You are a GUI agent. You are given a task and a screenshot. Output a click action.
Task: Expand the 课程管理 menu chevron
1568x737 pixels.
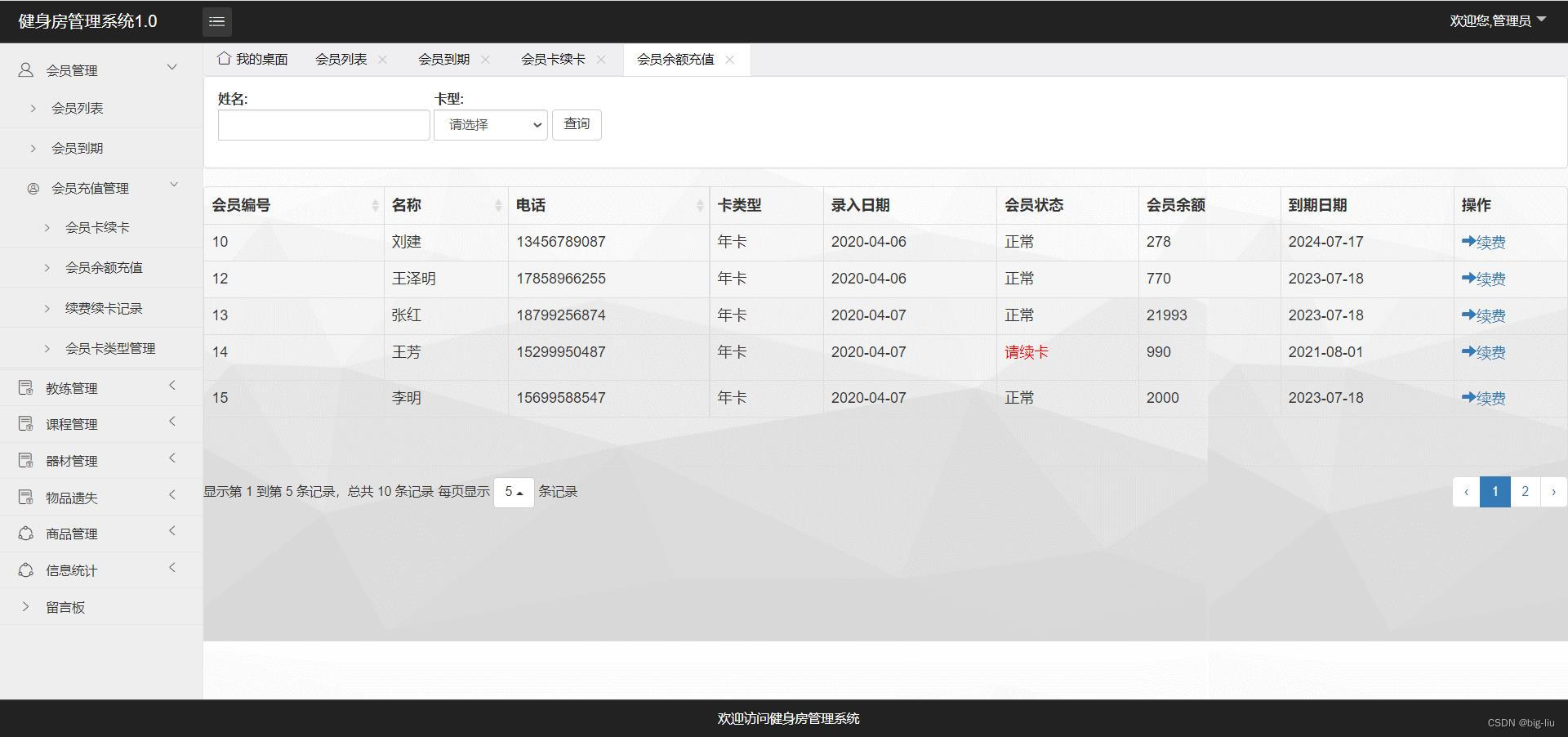click(172, 421)
